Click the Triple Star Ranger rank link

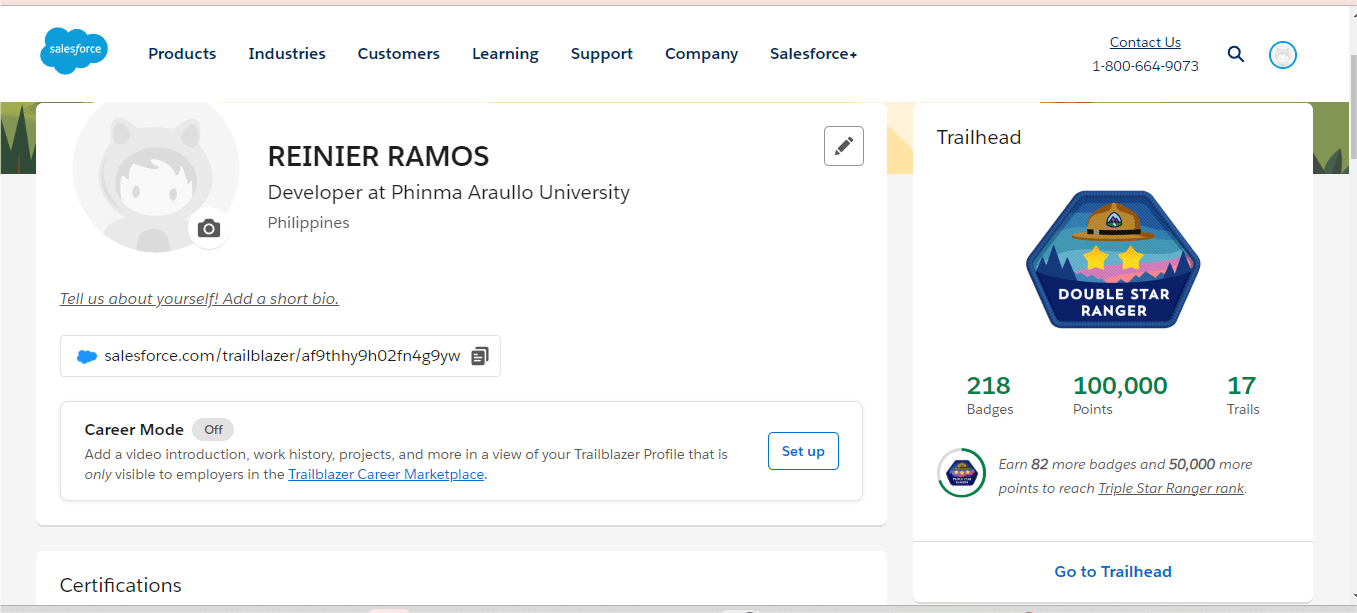pos(1172,489)
